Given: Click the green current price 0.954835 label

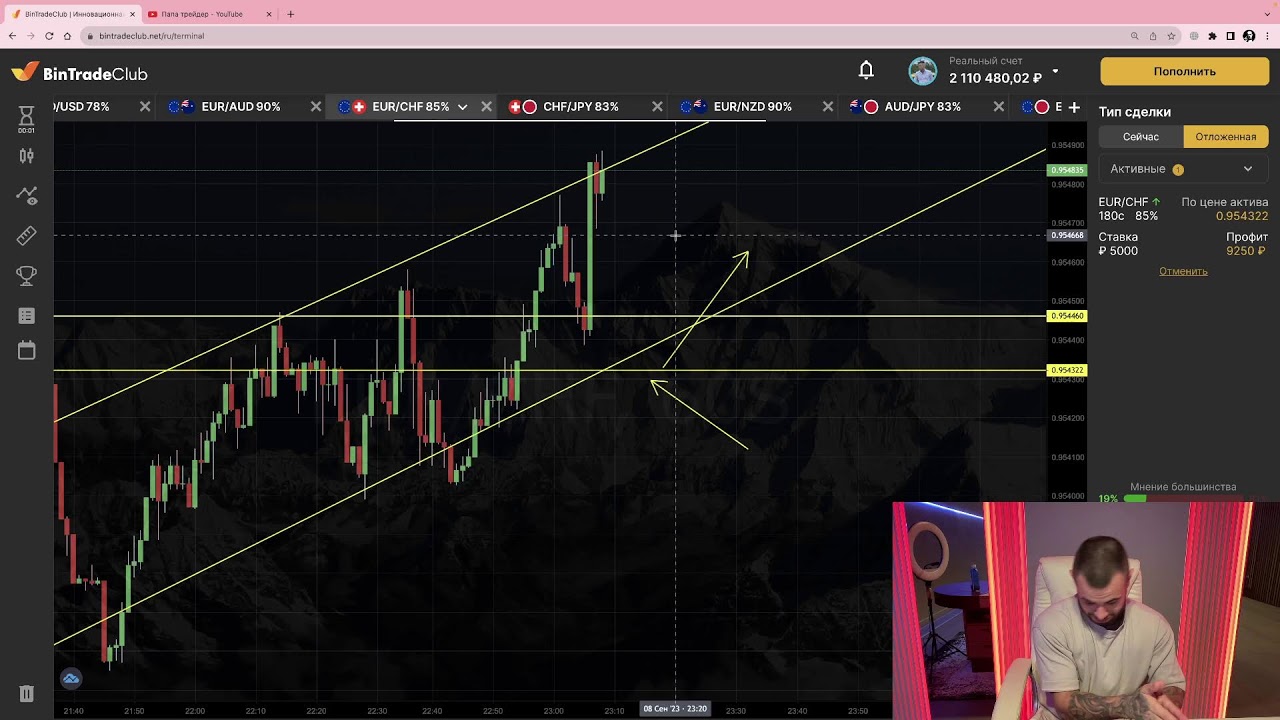Looking at the screenshot, I should (x=1067, y=170).
